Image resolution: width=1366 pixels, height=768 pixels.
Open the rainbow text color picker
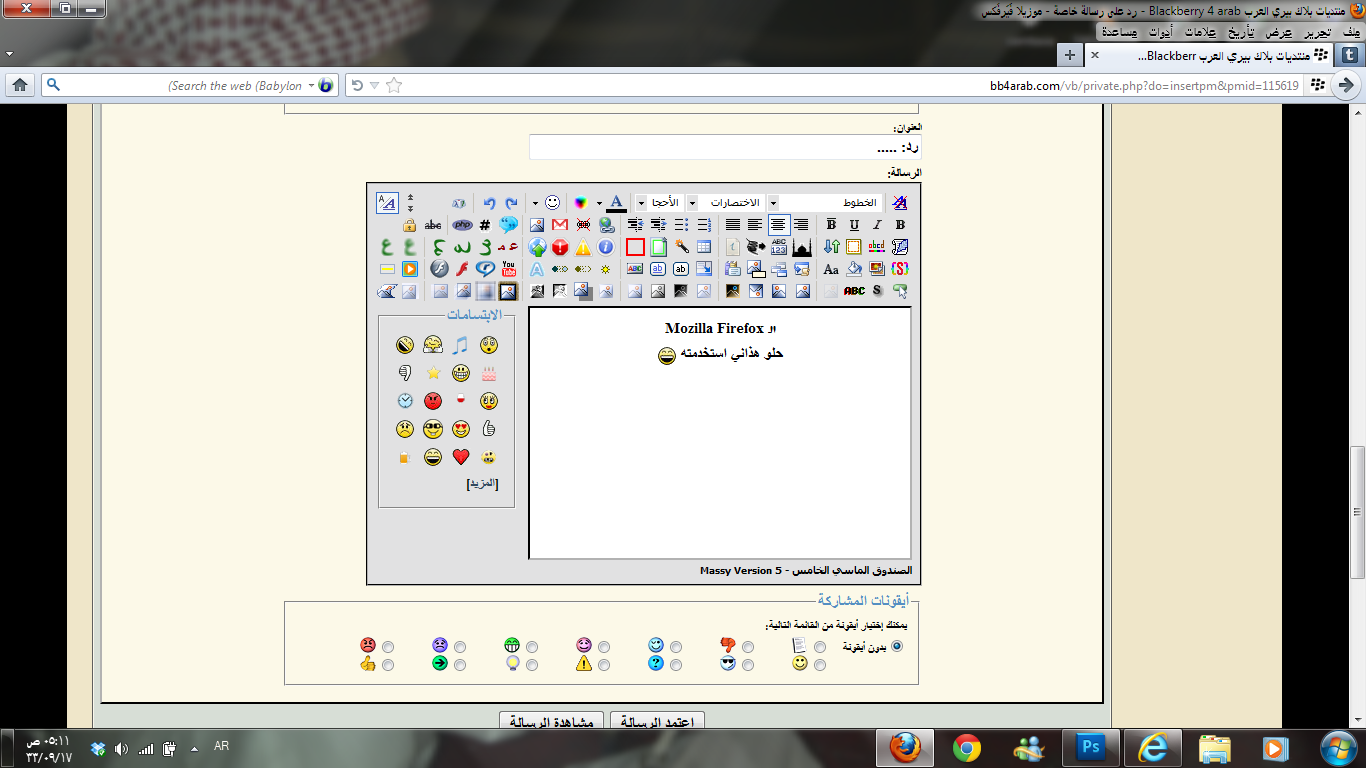coord(580,203)
